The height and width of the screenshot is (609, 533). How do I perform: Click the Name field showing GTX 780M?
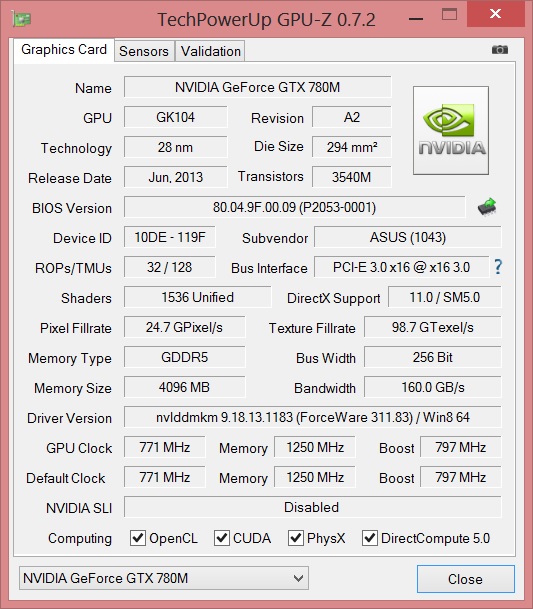tap(258, 87)
